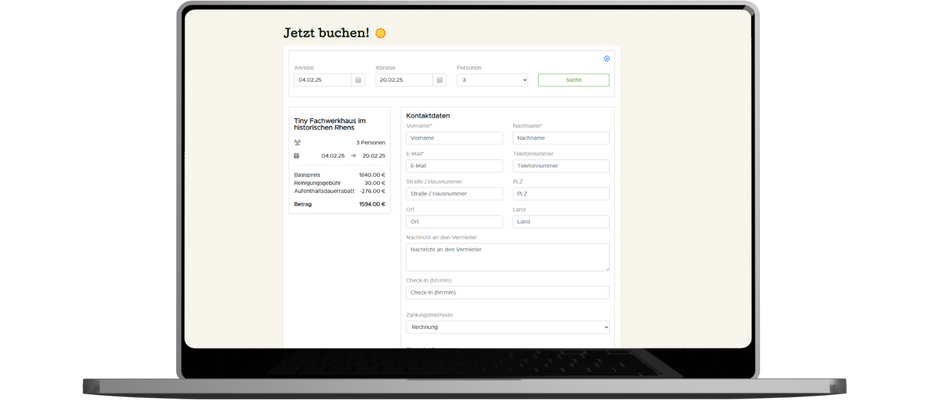Click the Reinigungsgebühr amount 30.00 €
The image size is (930, 400).
tap(375, 183)
